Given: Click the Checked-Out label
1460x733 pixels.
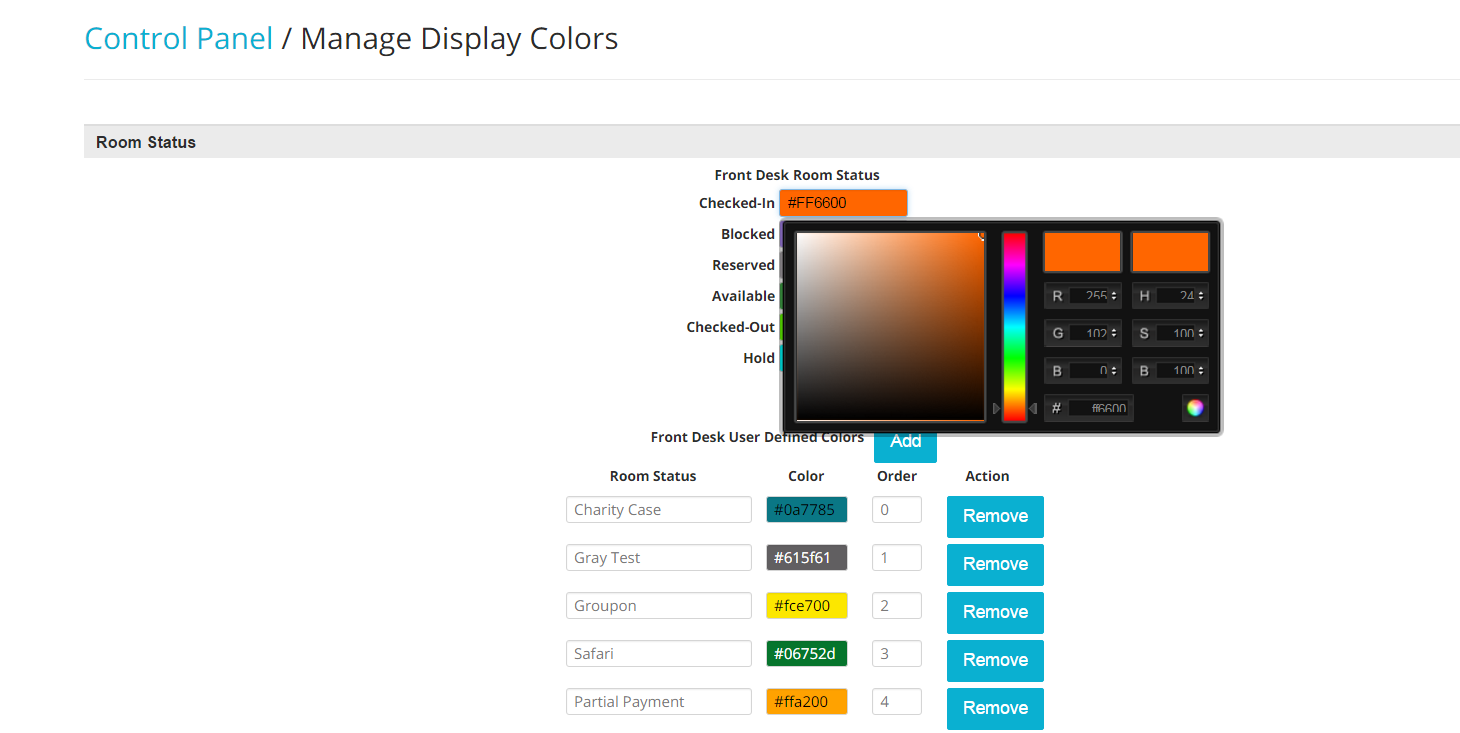Looking at the screenshot, I should pos(731,327).
